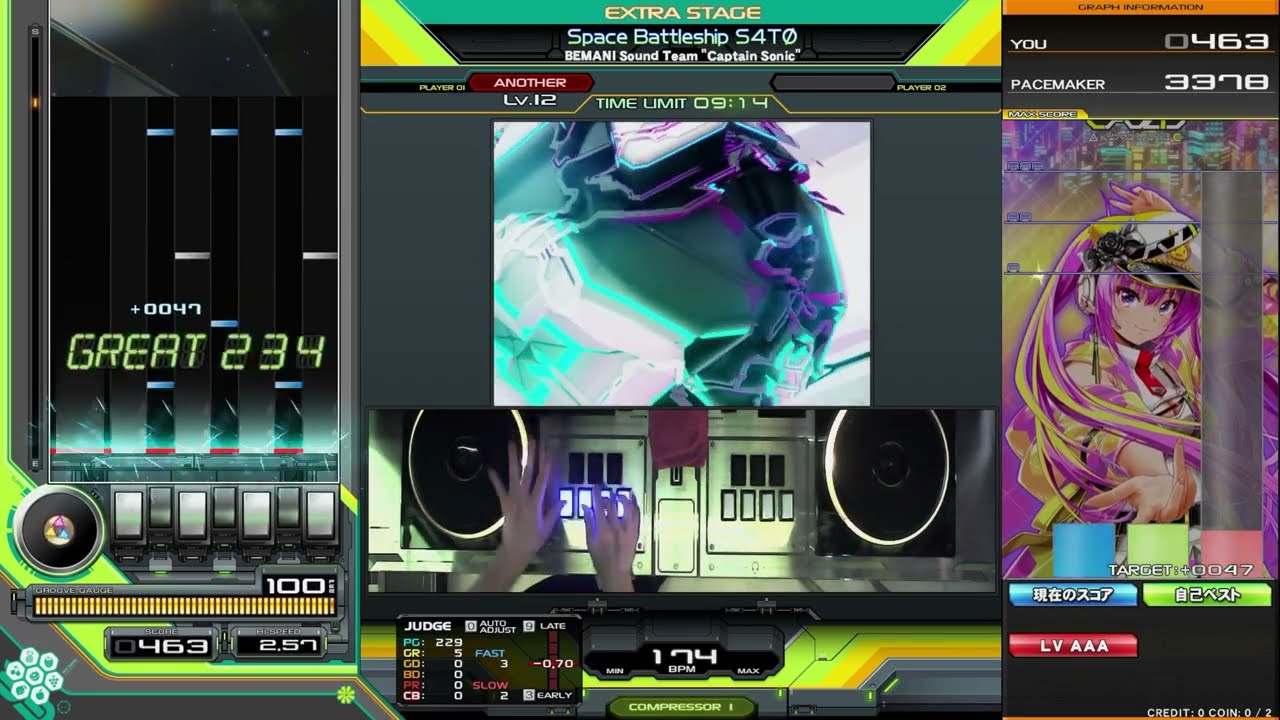The image size is (1280, 720).
Task: Select the 現在のスコア button
Action: click(1073, 595)
